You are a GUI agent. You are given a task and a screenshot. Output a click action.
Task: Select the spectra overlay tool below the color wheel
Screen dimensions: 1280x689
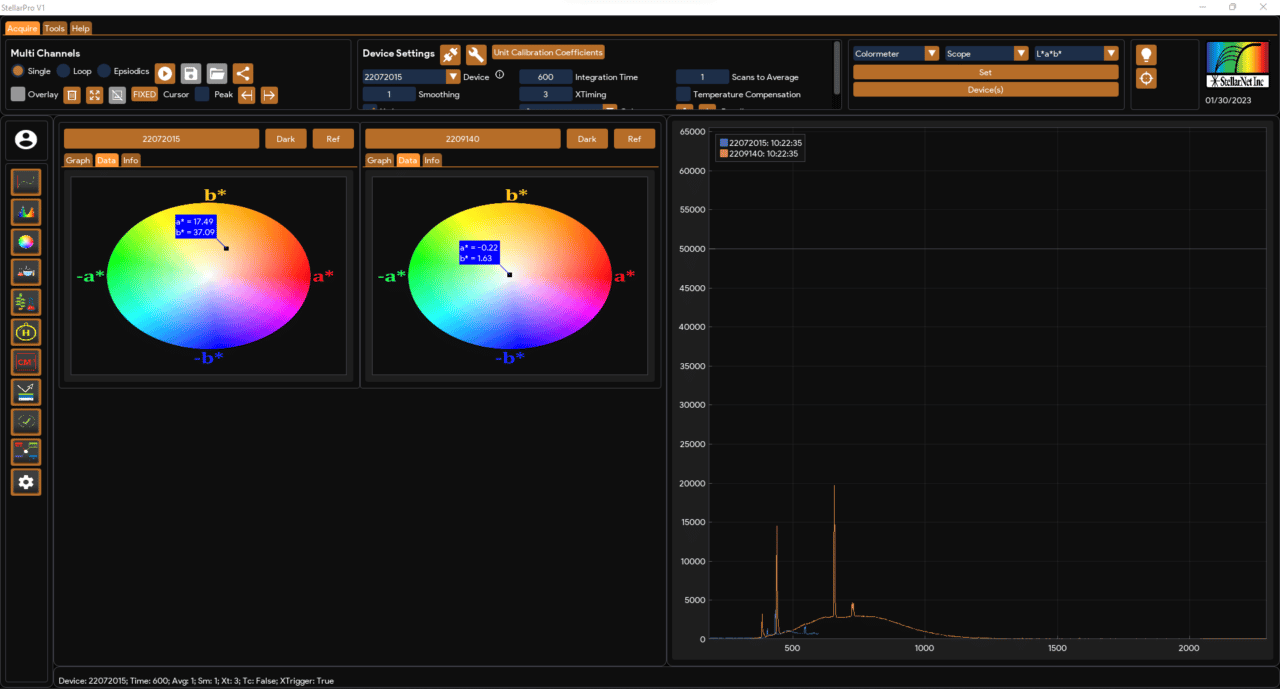(x=25, y=271)
